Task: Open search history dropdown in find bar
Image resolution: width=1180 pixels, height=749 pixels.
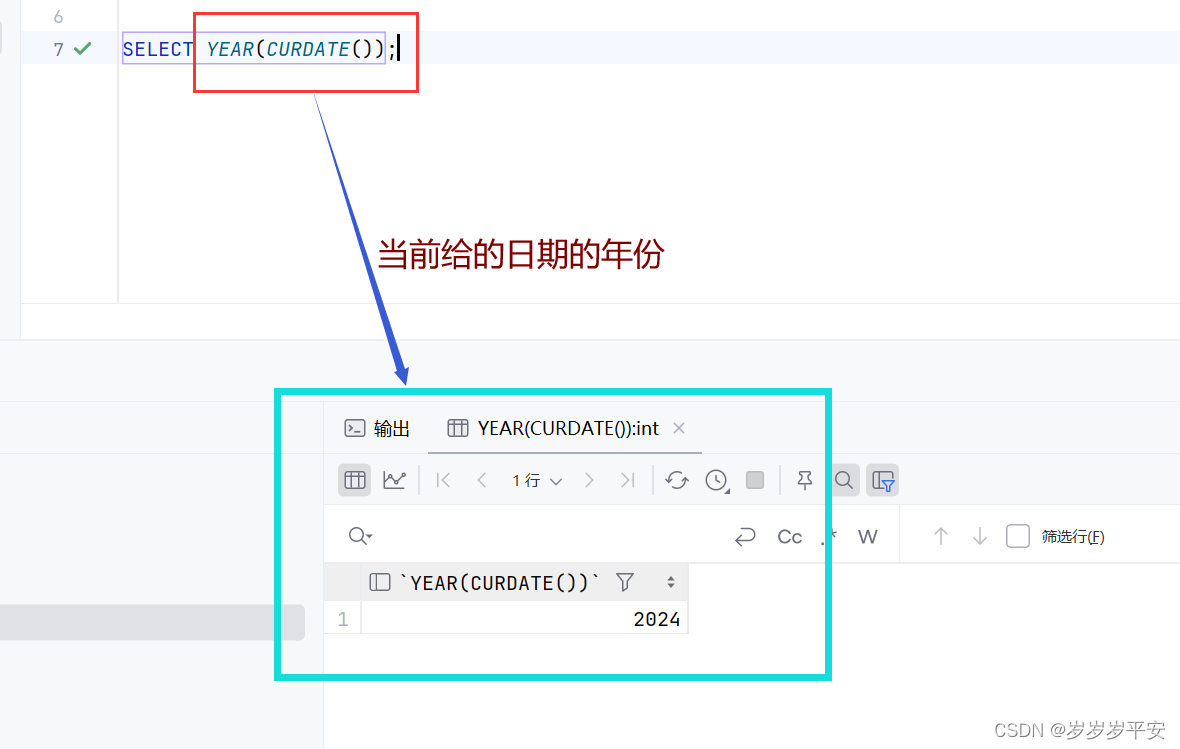Action: pos(360,536)
